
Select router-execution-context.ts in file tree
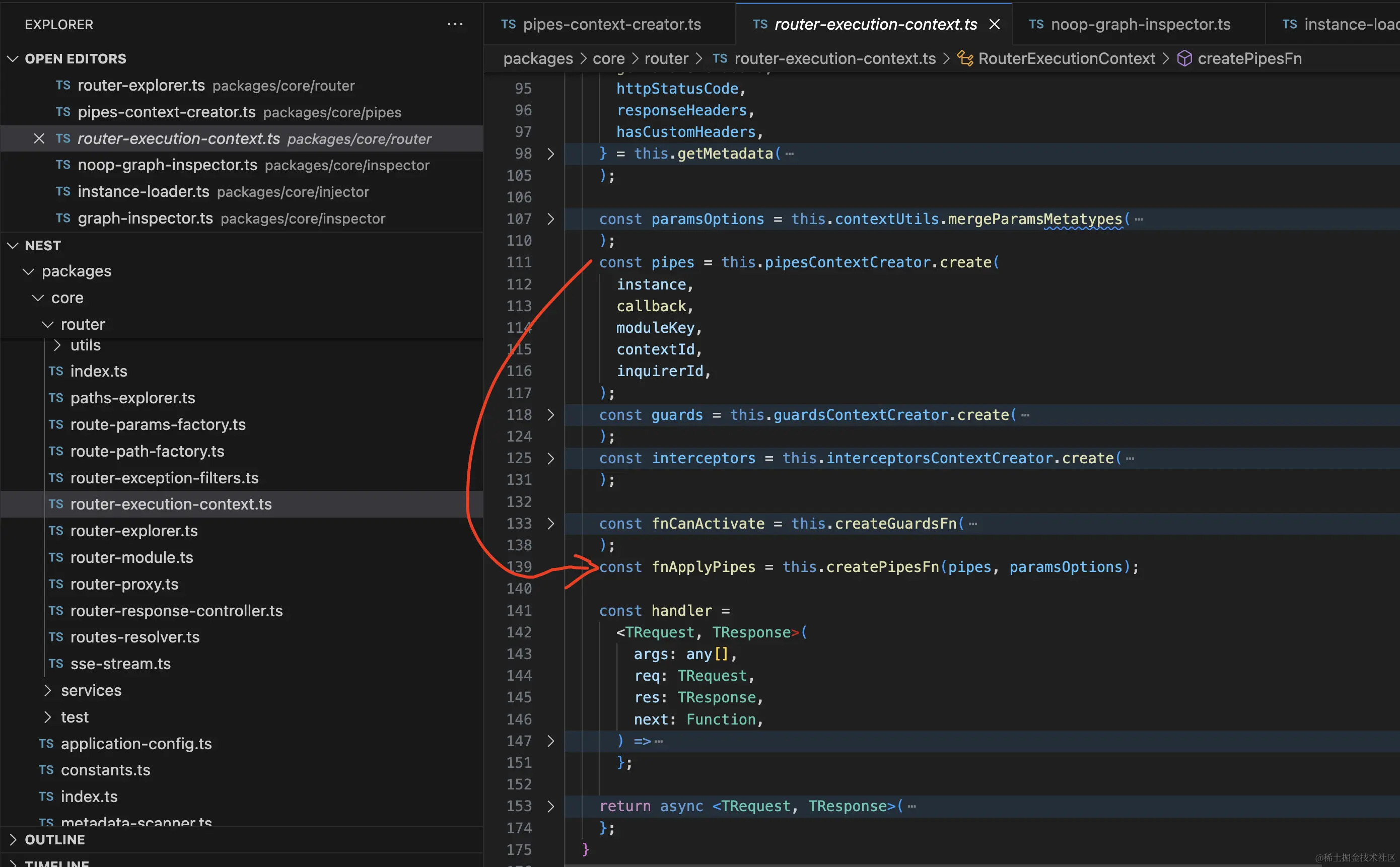coord(241,504)
